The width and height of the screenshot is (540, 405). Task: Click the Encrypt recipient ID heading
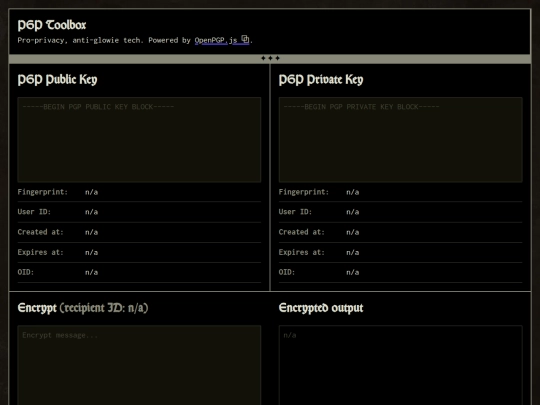(x=83, y=308)
